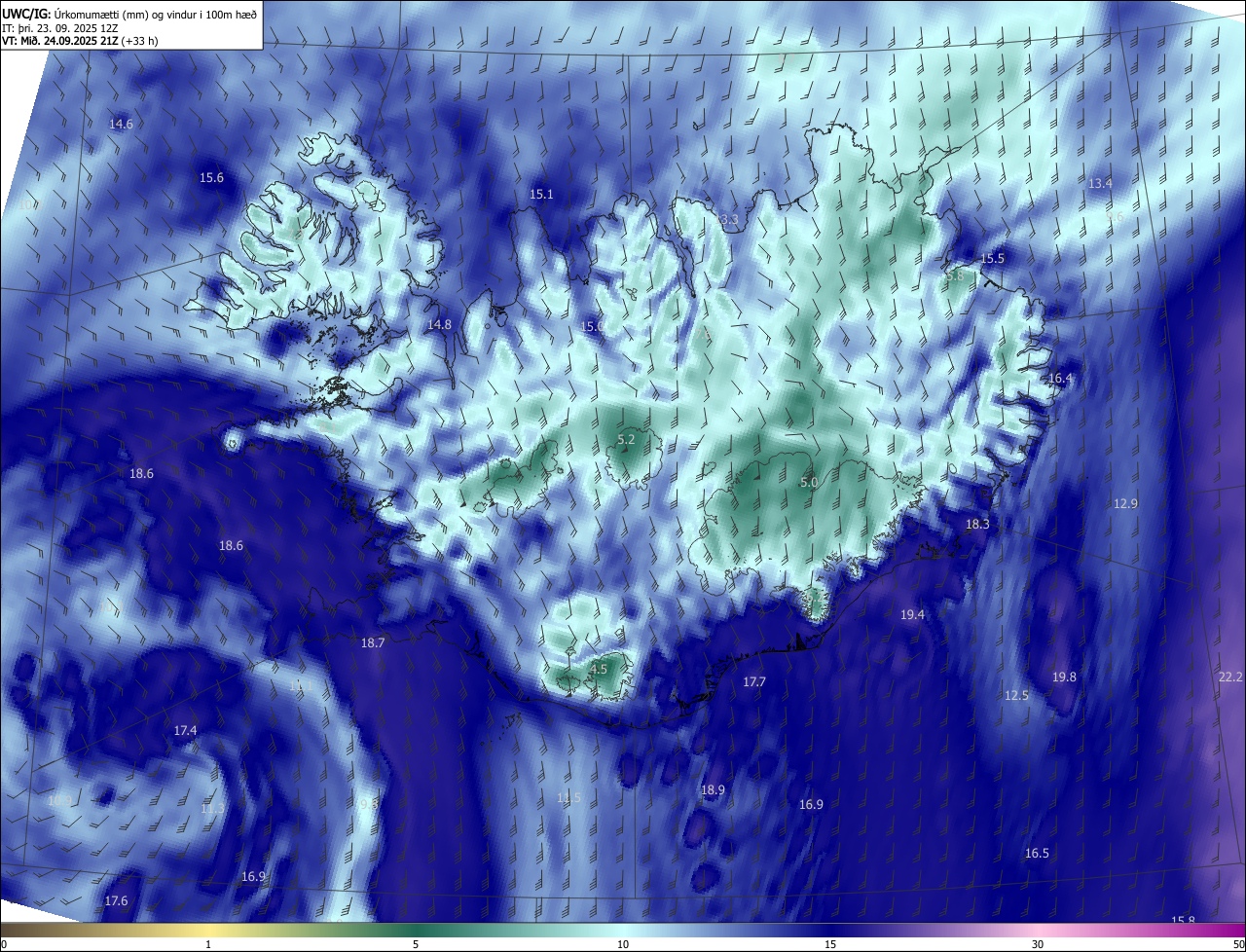
Task: Click the map value 5.0 on Vatnajökull
Action: (809, 482)
